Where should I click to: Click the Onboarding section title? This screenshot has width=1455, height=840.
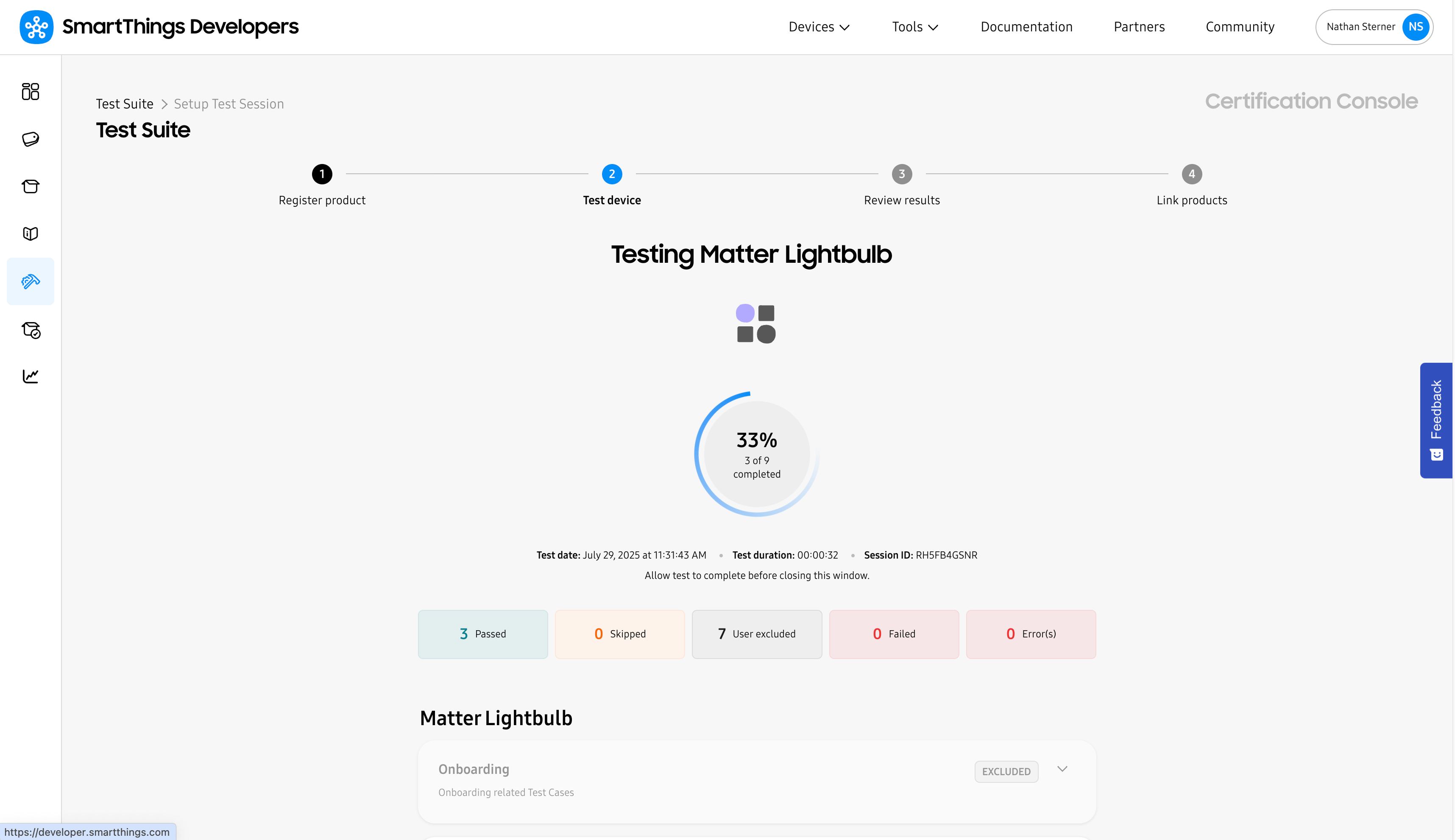pyautogui.click(x=474, y=769)
